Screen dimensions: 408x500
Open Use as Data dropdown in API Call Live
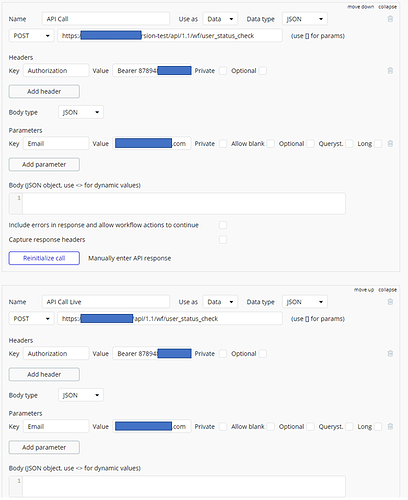pos(220,302)
